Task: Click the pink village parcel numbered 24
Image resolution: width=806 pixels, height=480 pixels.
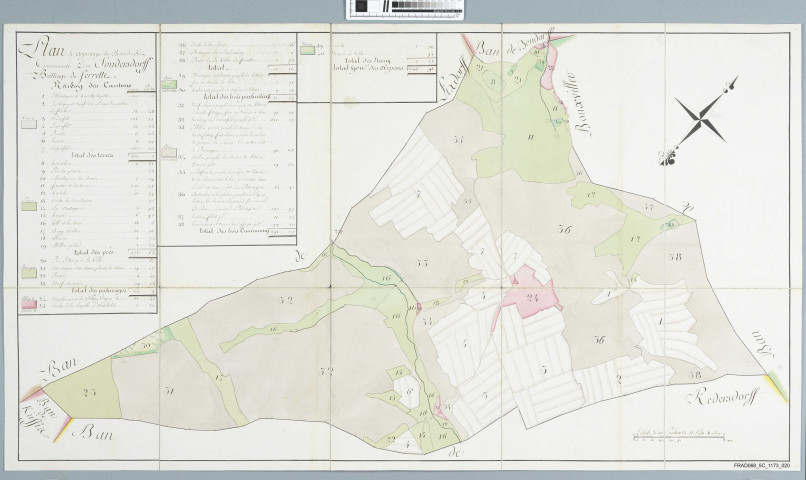Action: [x=531, y=297]
